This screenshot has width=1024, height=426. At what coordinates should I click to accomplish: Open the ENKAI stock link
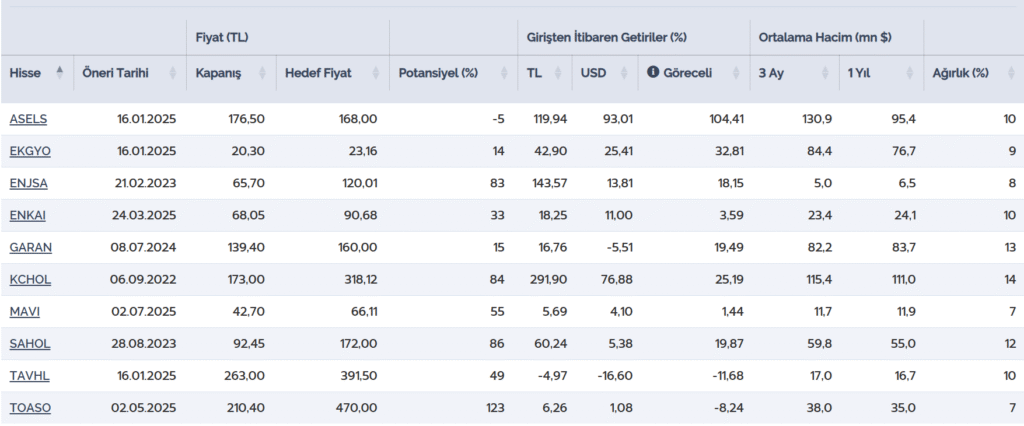pyautogui.click(x=27, y=216)
